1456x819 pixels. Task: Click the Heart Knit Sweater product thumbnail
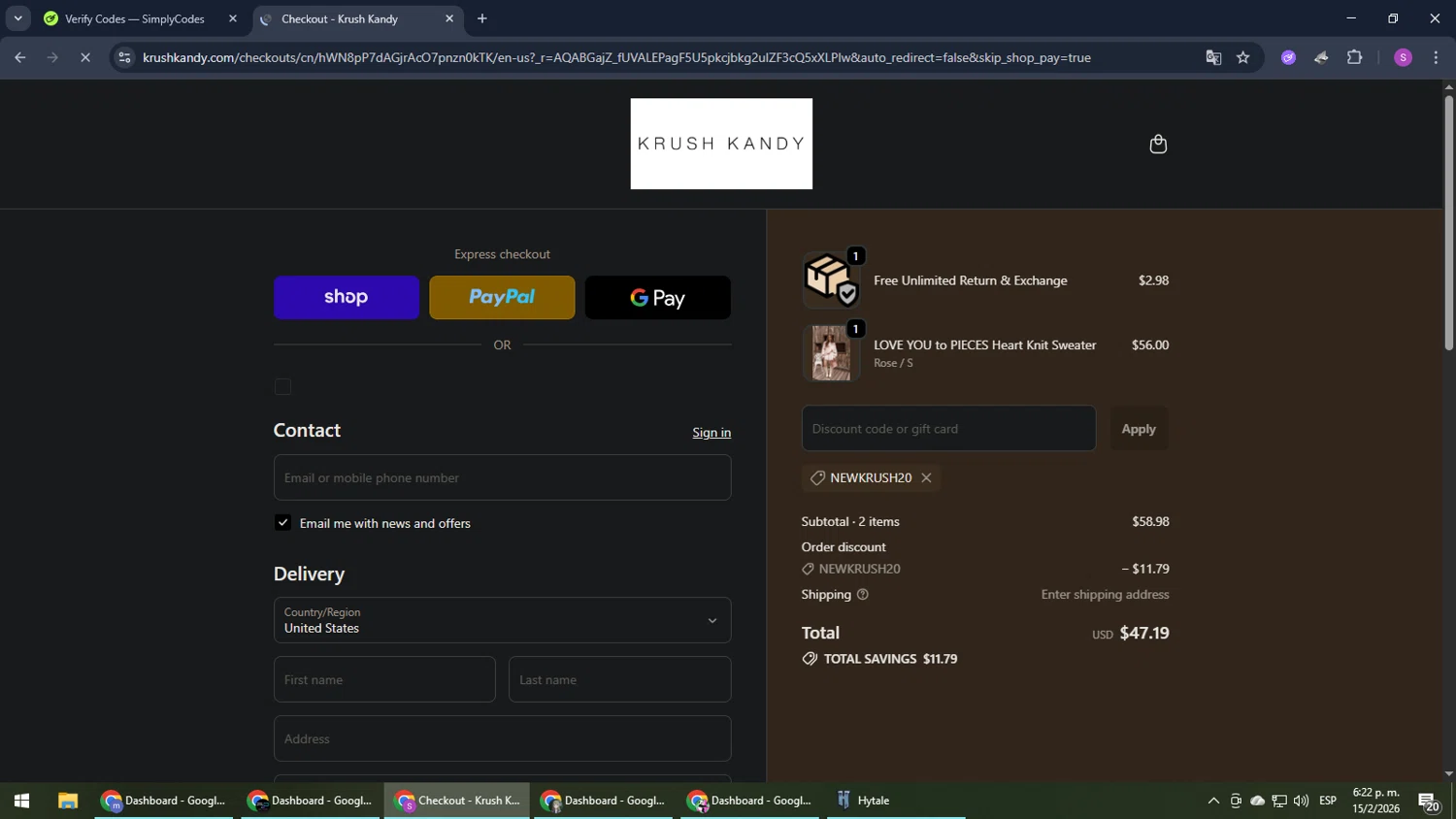pos(831,352)
